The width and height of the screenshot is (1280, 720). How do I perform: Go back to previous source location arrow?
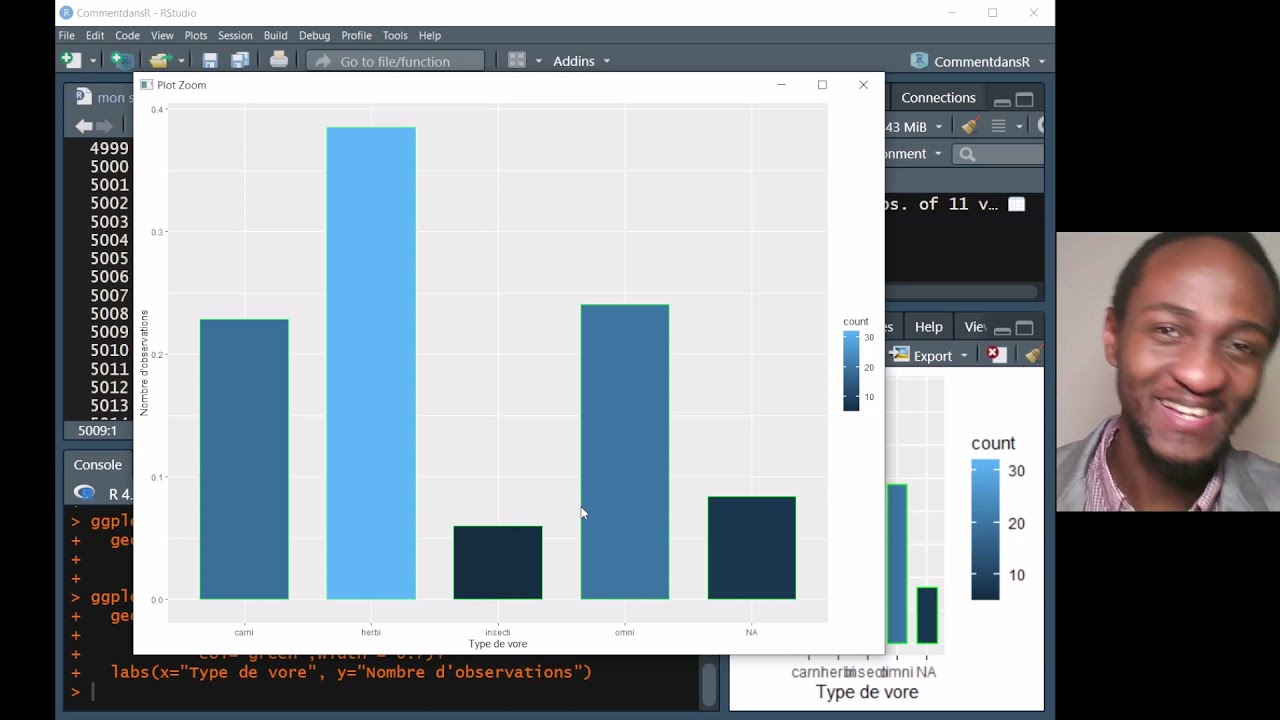[x=84, y=126]
